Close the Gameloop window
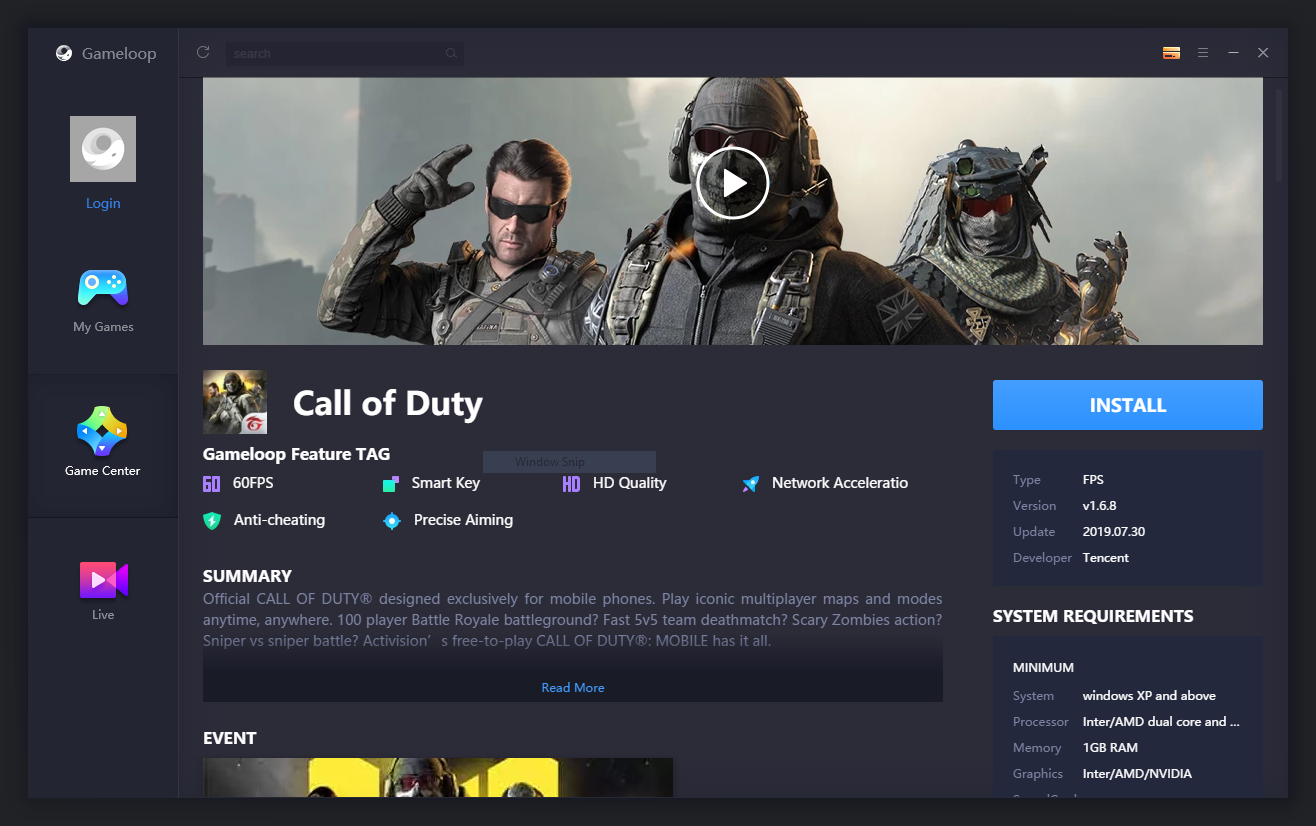 pos(1263,53)
